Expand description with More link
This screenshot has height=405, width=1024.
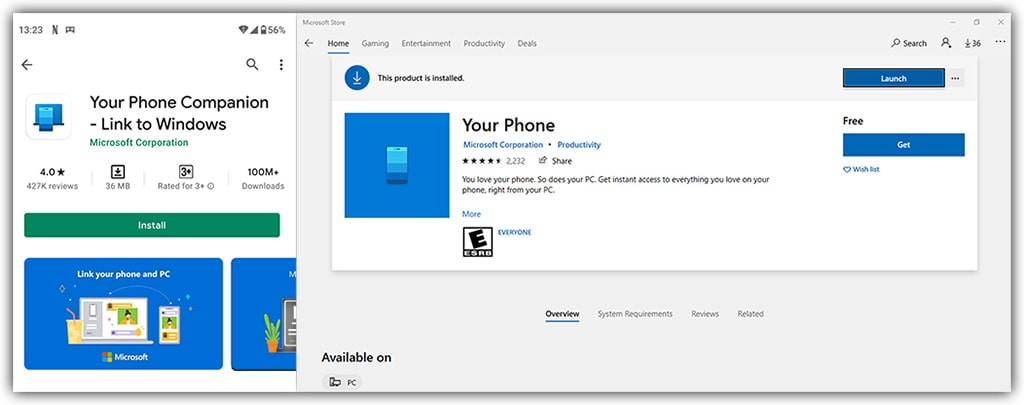coord(472,214)
